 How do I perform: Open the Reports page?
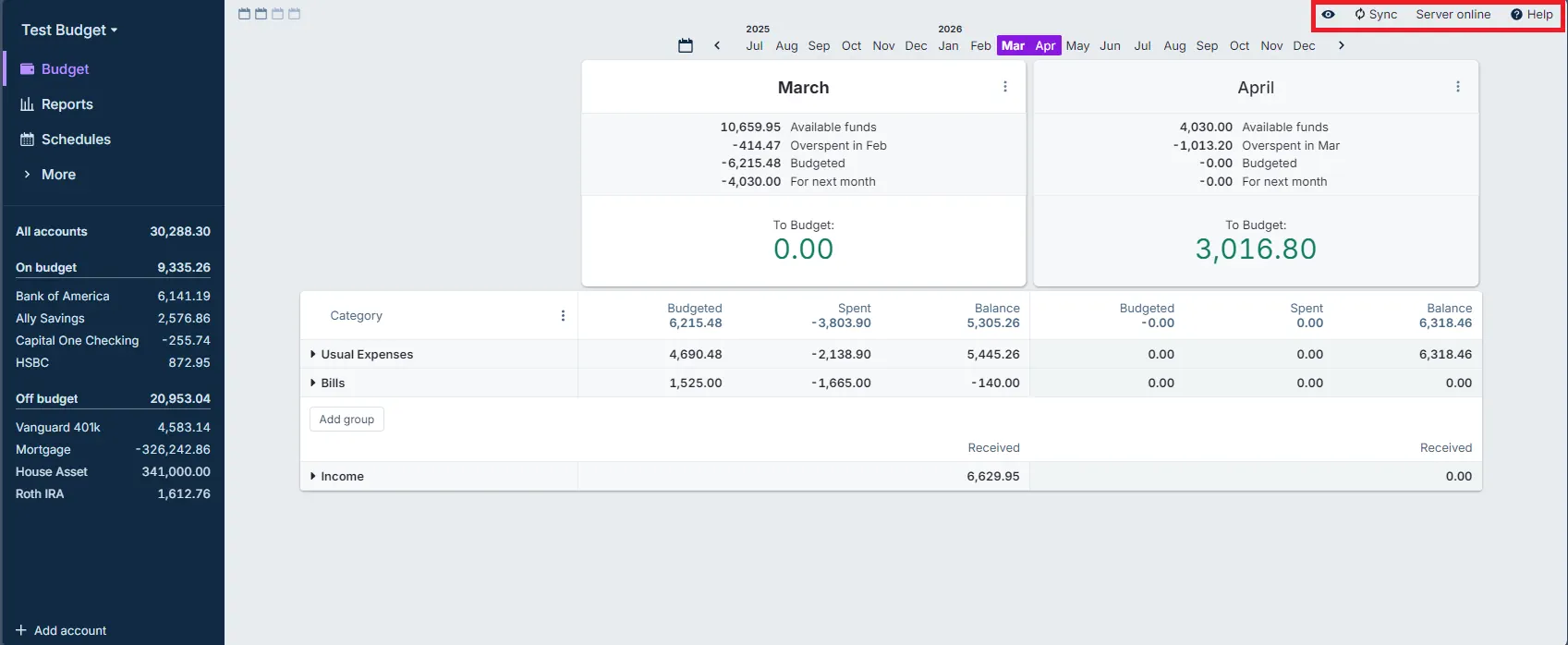67,104
